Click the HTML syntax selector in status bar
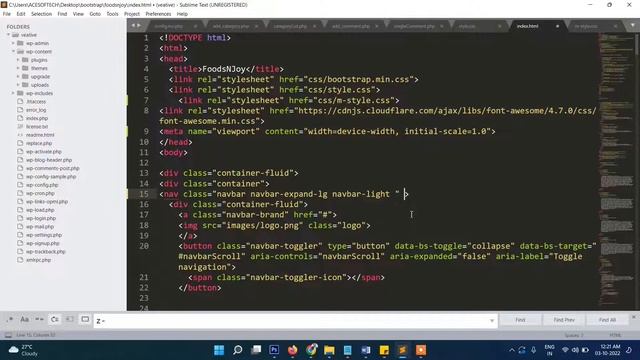 tap(615, 335)
